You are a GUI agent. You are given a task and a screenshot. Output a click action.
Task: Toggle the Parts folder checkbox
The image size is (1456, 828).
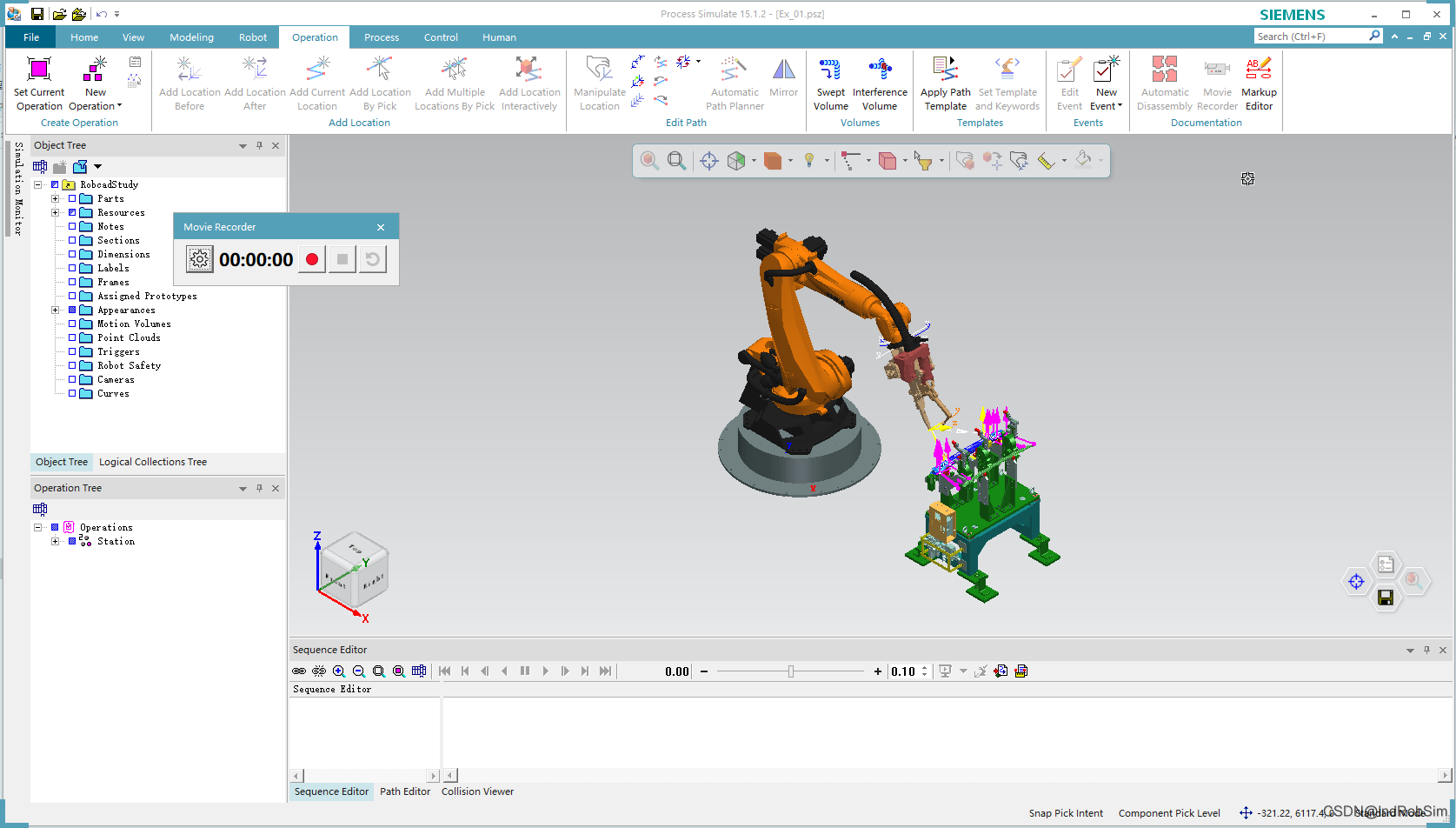[x=72, y=198]
